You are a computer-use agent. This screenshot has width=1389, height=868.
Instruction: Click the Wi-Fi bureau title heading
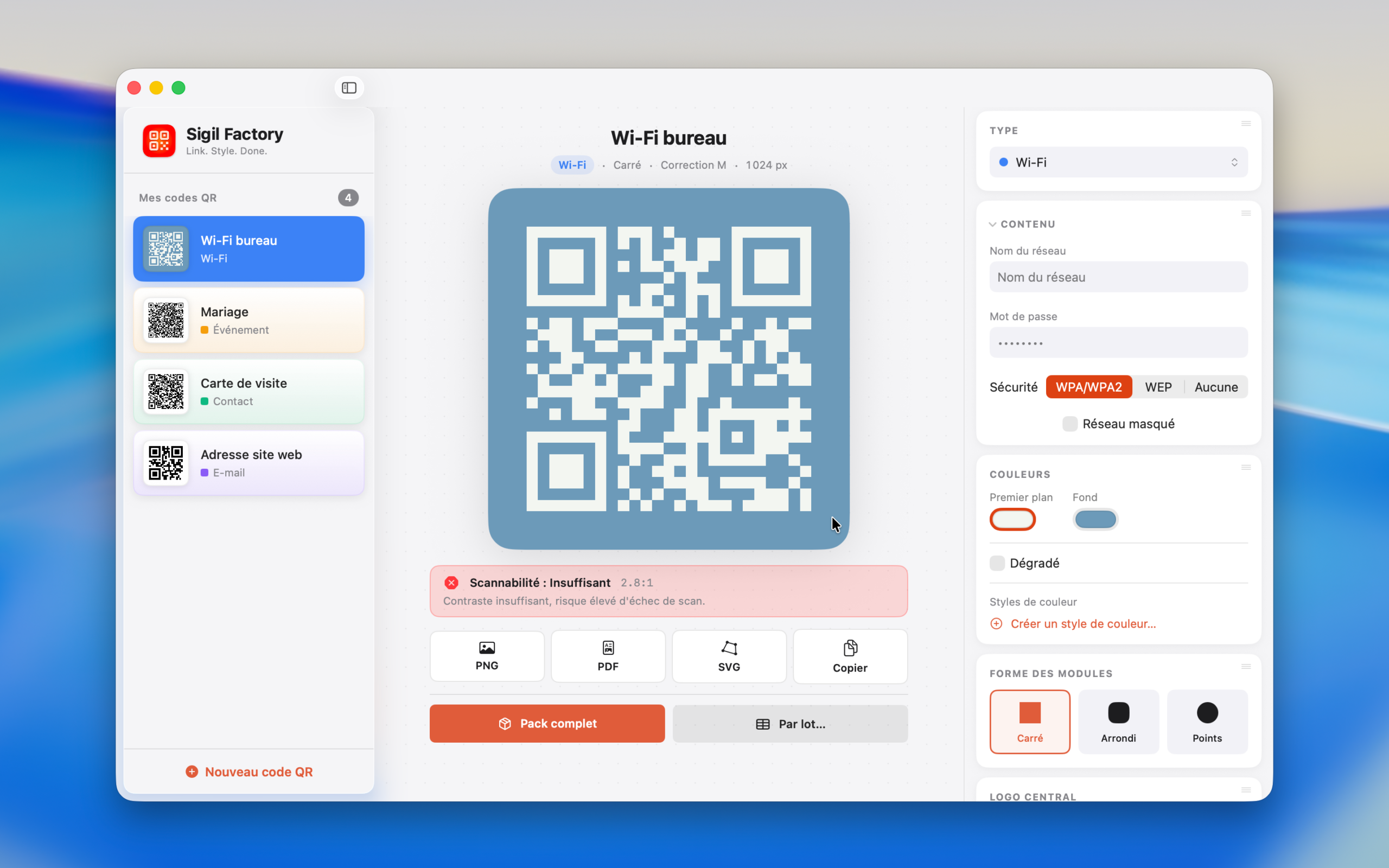pos(668,138)
